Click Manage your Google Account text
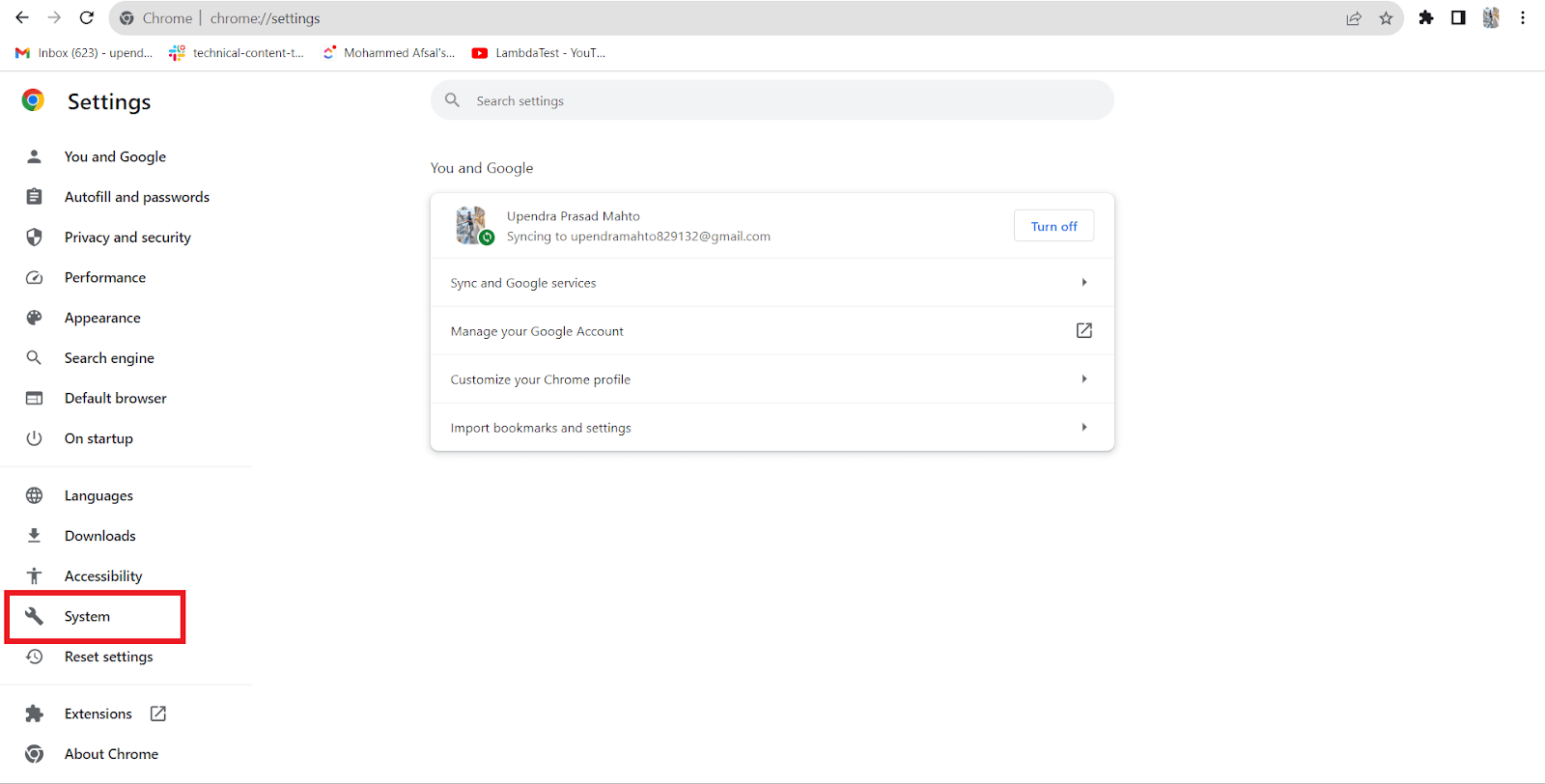The width and height of the screenshot is (1545, 784). click(537, 331)
